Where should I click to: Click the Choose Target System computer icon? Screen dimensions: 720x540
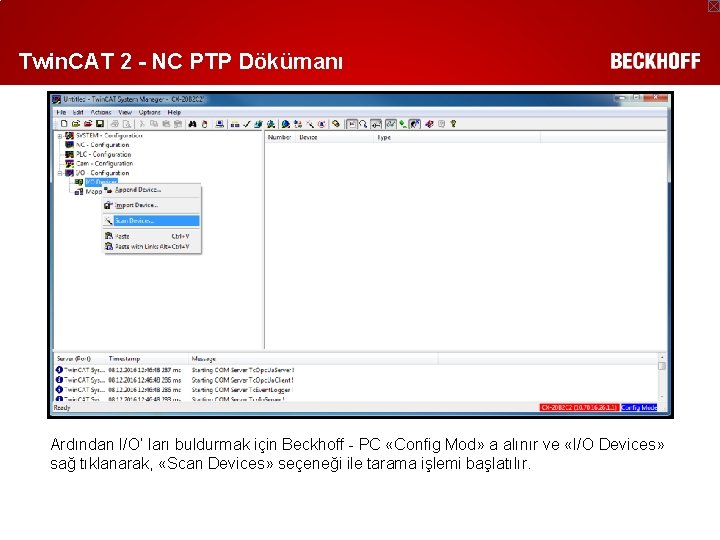(x=220, y=124)
